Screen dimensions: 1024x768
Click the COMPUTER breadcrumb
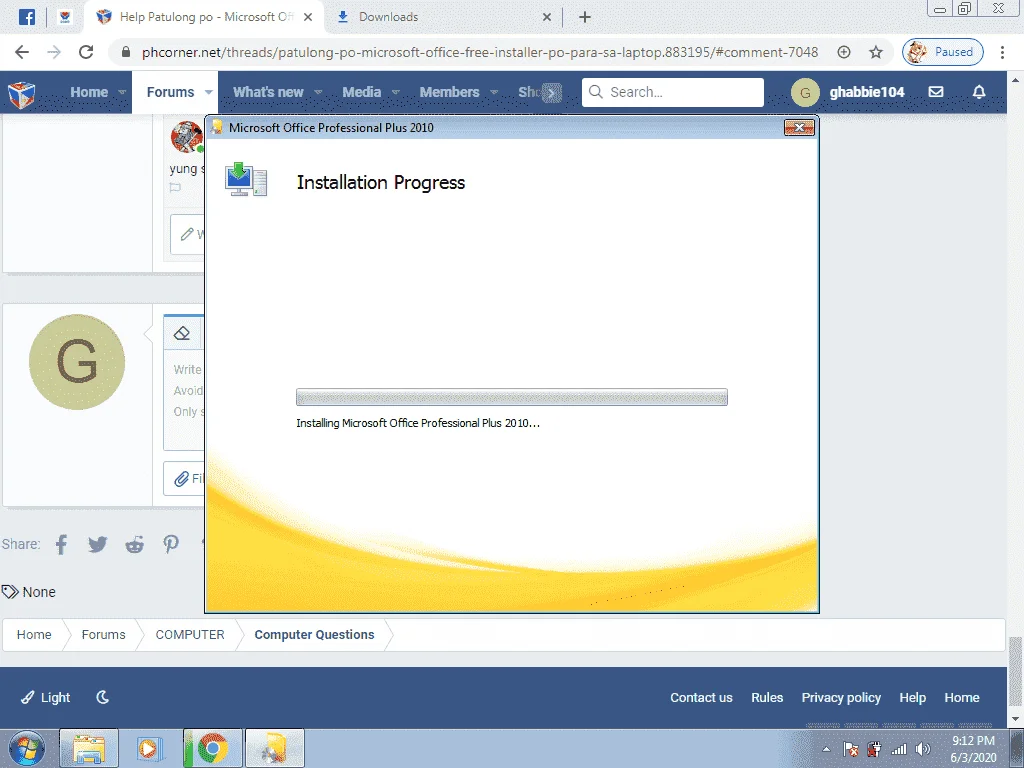coord(190,635)
